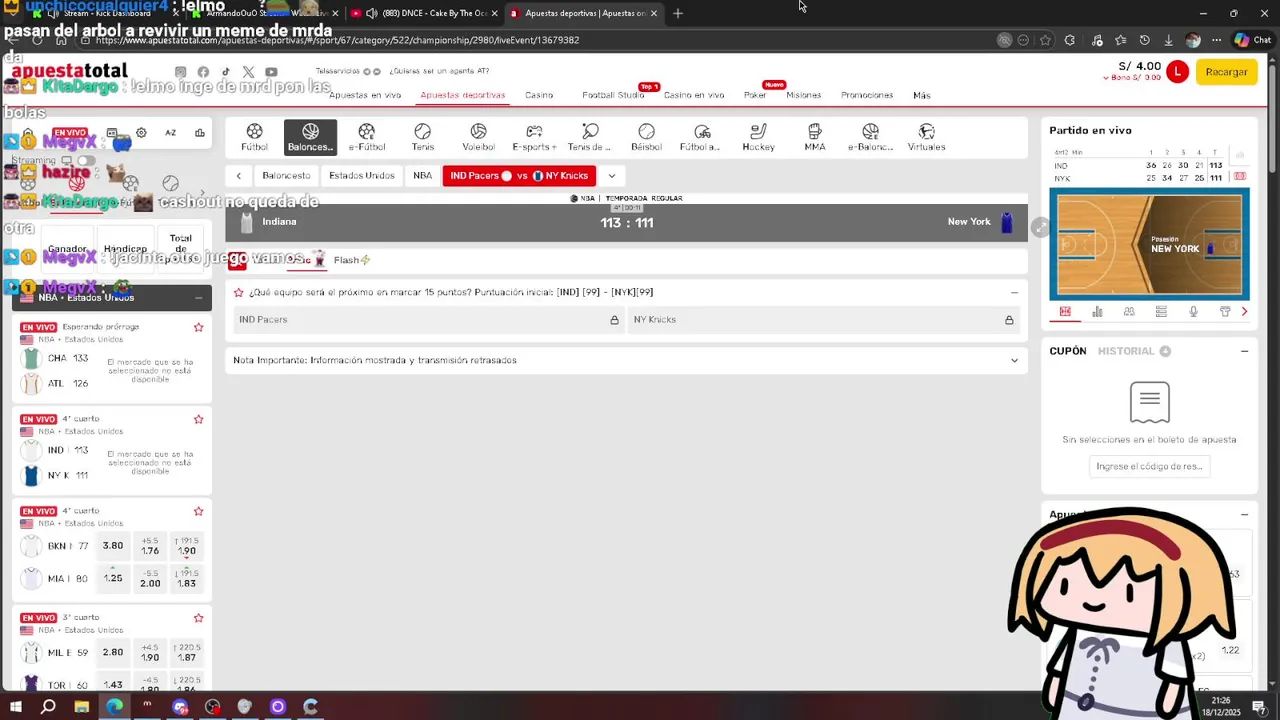Open the X (Twitter) social icon
This screenshot has width=1280, height=720.
[x=248, y=72]
